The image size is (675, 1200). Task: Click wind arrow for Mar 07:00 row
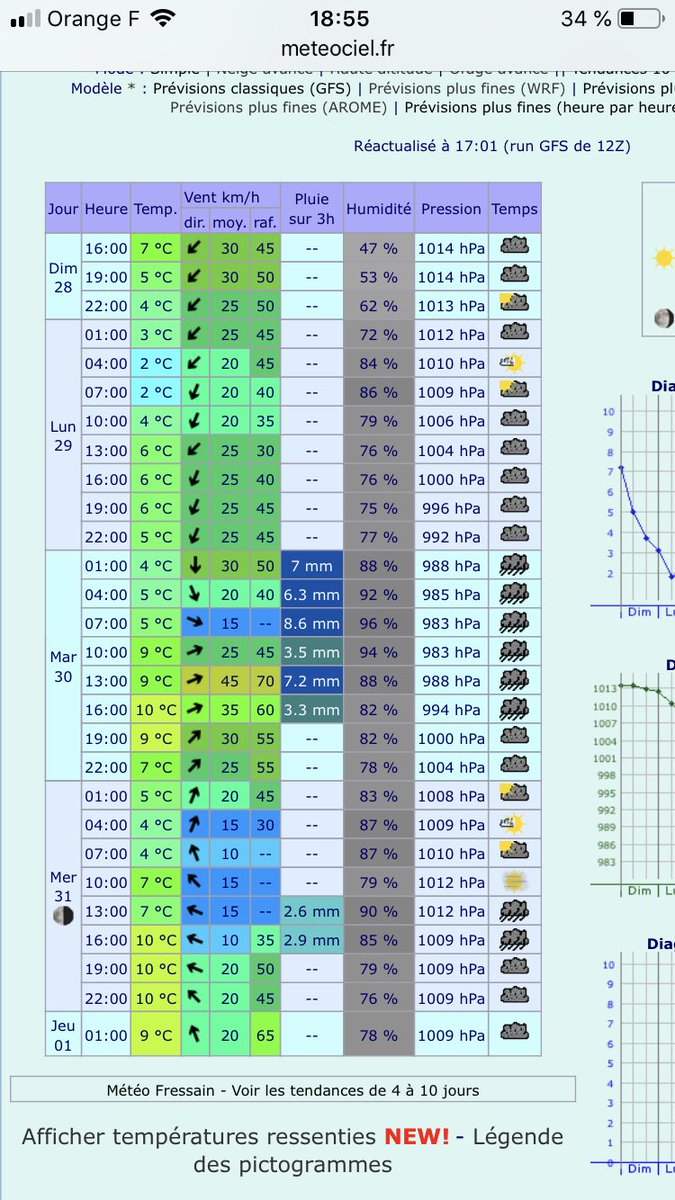click(x=195, y=623)
